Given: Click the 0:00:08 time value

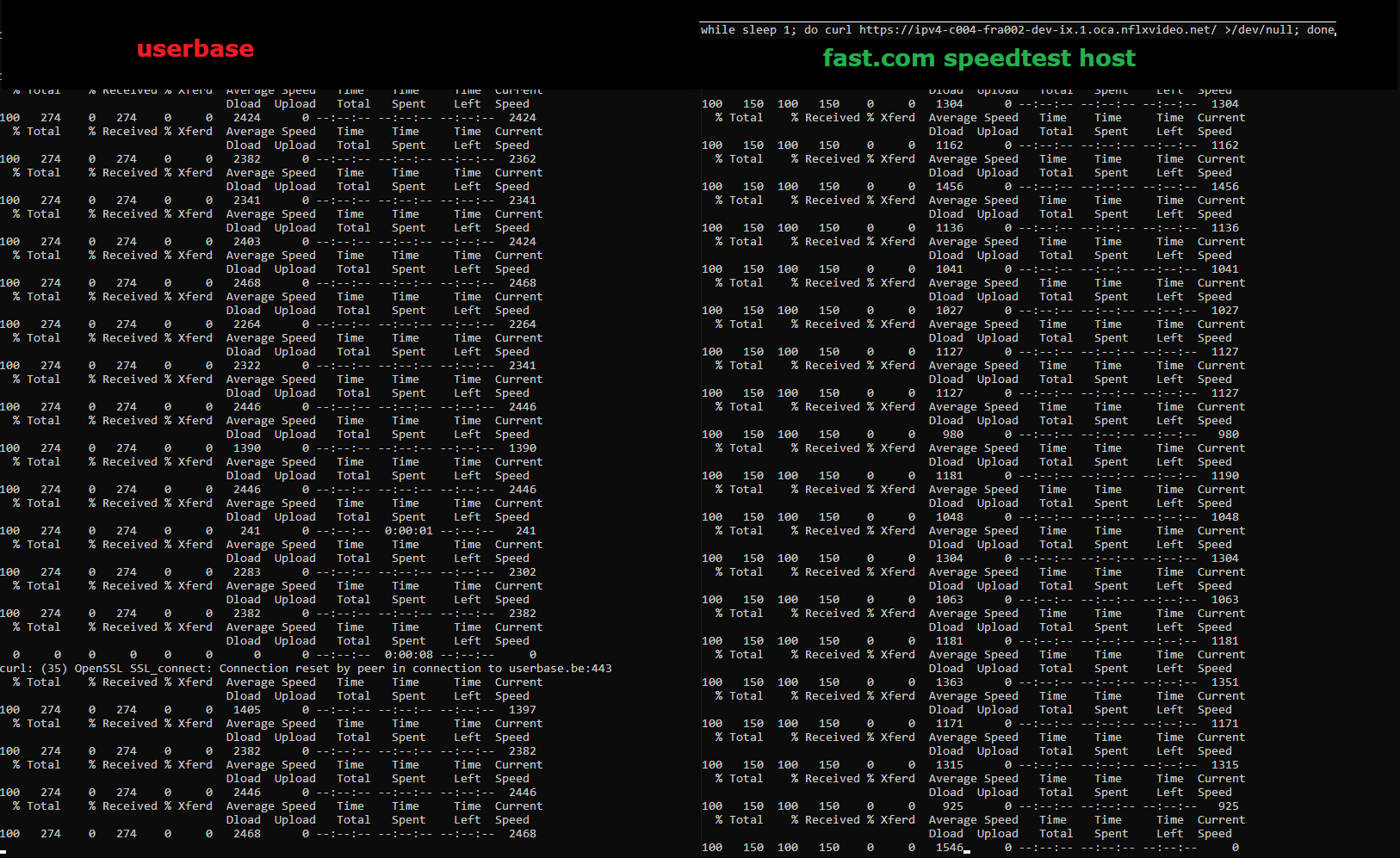Looking at the screenshot, I should 408,655.
